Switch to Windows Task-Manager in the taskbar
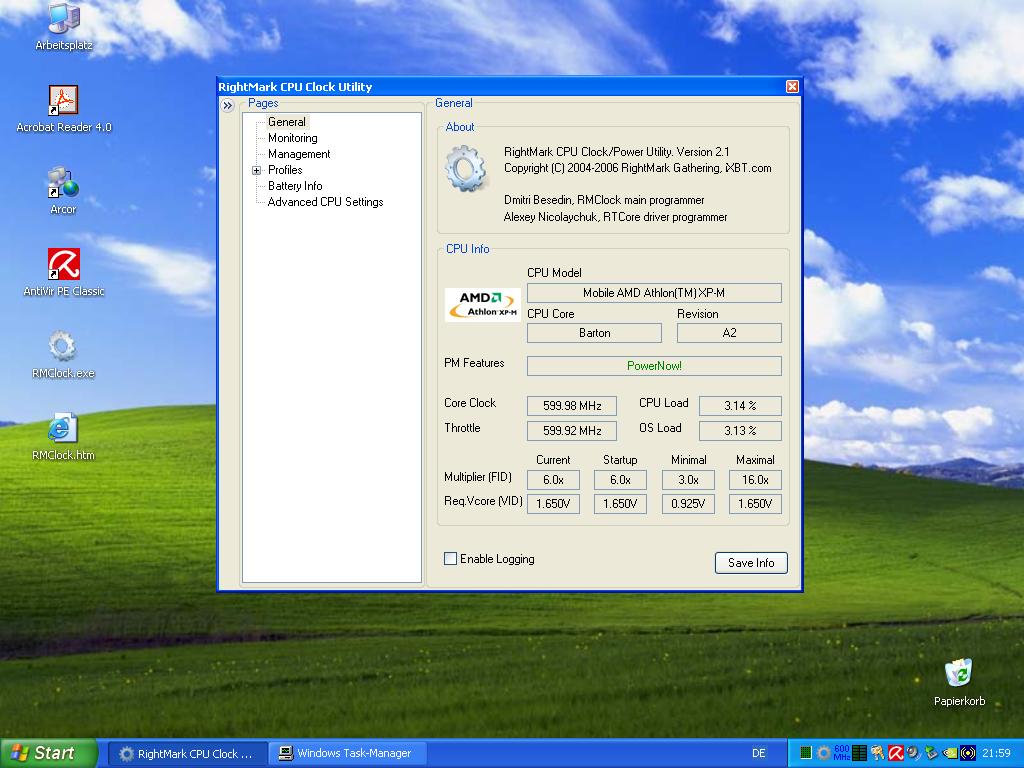 point(345,753)
